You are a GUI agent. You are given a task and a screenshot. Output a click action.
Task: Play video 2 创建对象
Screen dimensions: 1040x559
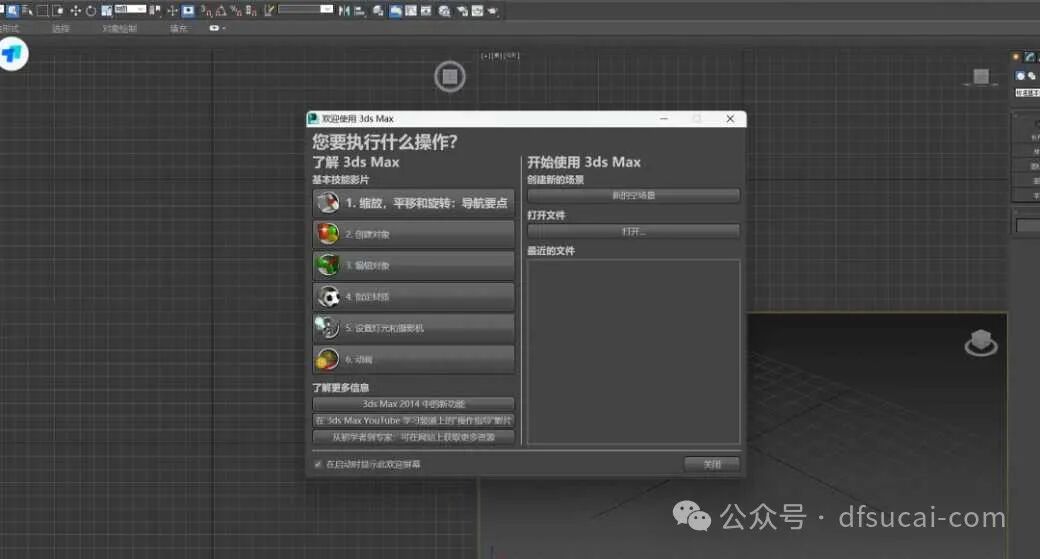click(x=413, y=234)
